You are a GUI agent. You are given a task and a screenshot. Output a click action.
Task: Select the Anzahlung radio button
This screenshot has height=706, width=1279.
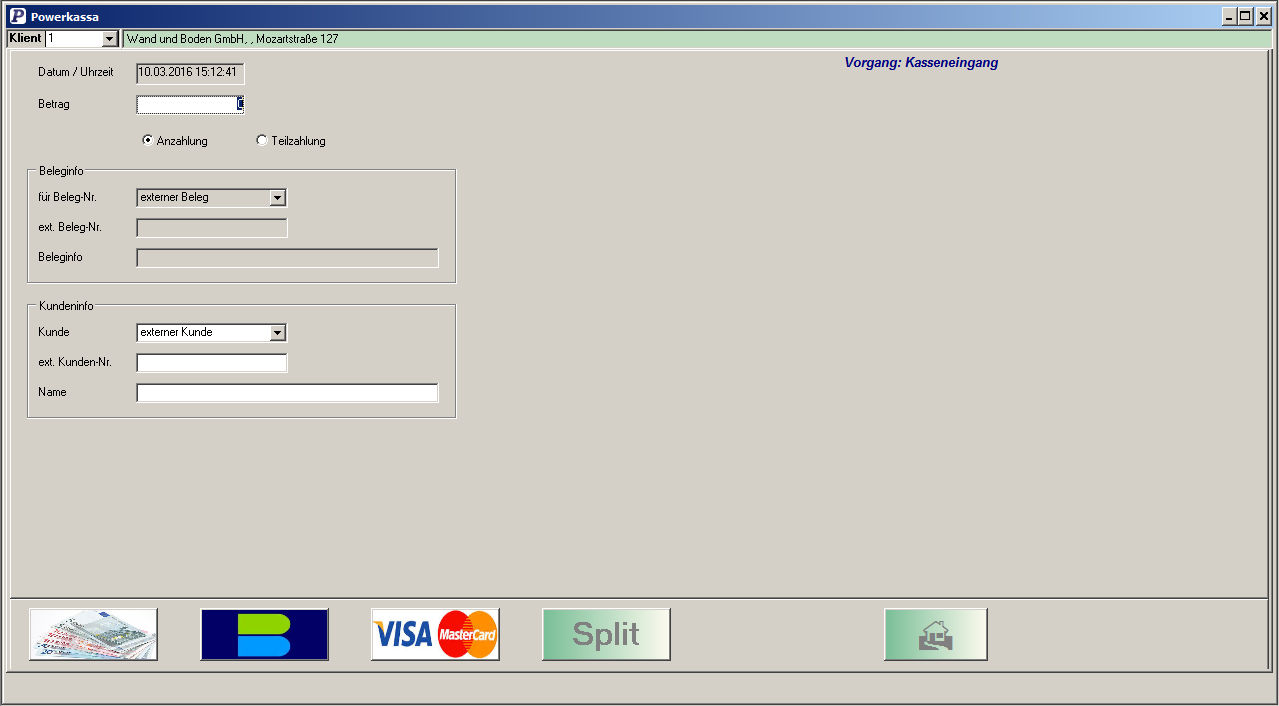[x=148, y=141]
